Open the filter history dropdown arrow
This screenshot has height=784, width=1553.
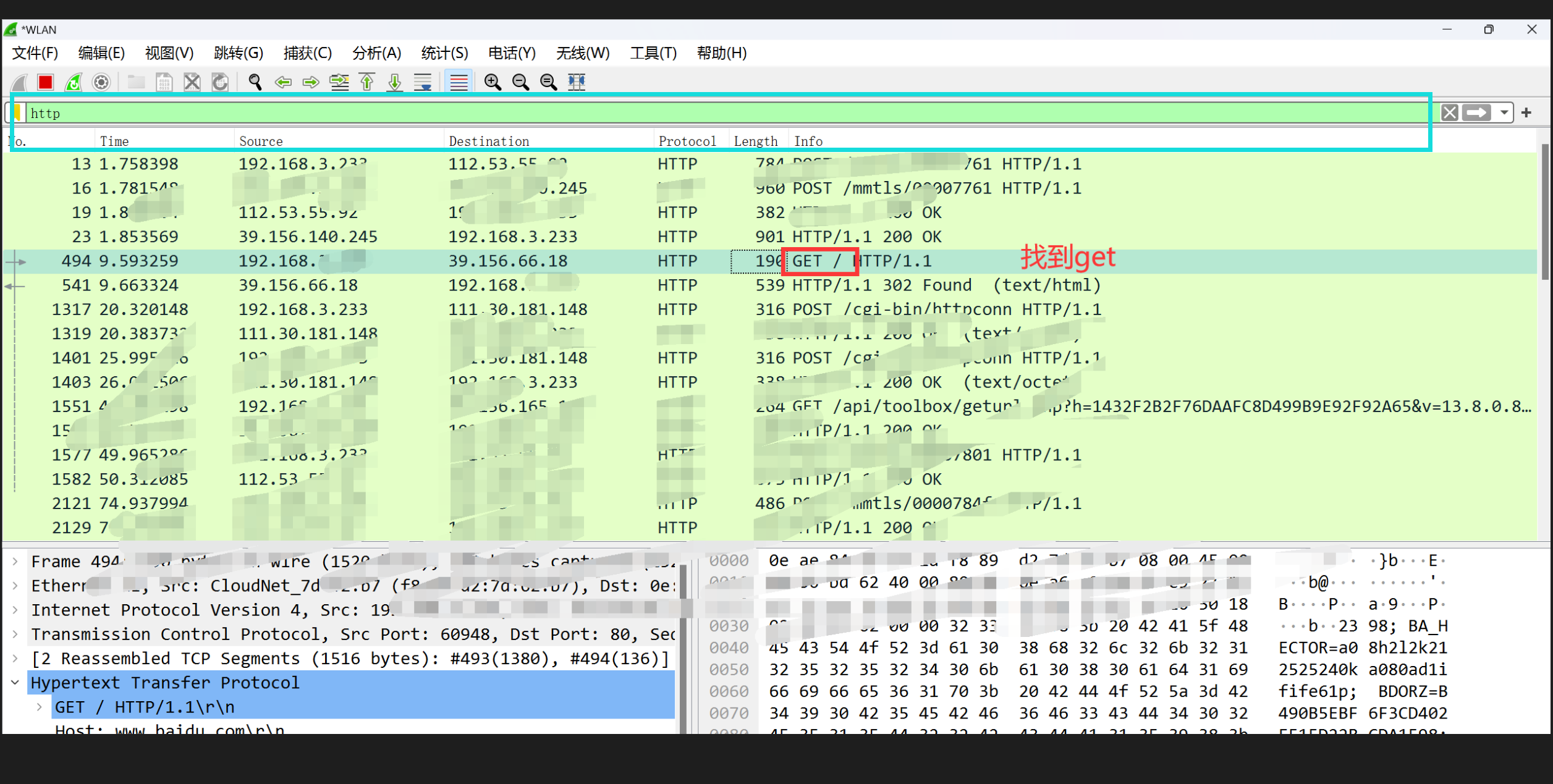pos(1504,112)
